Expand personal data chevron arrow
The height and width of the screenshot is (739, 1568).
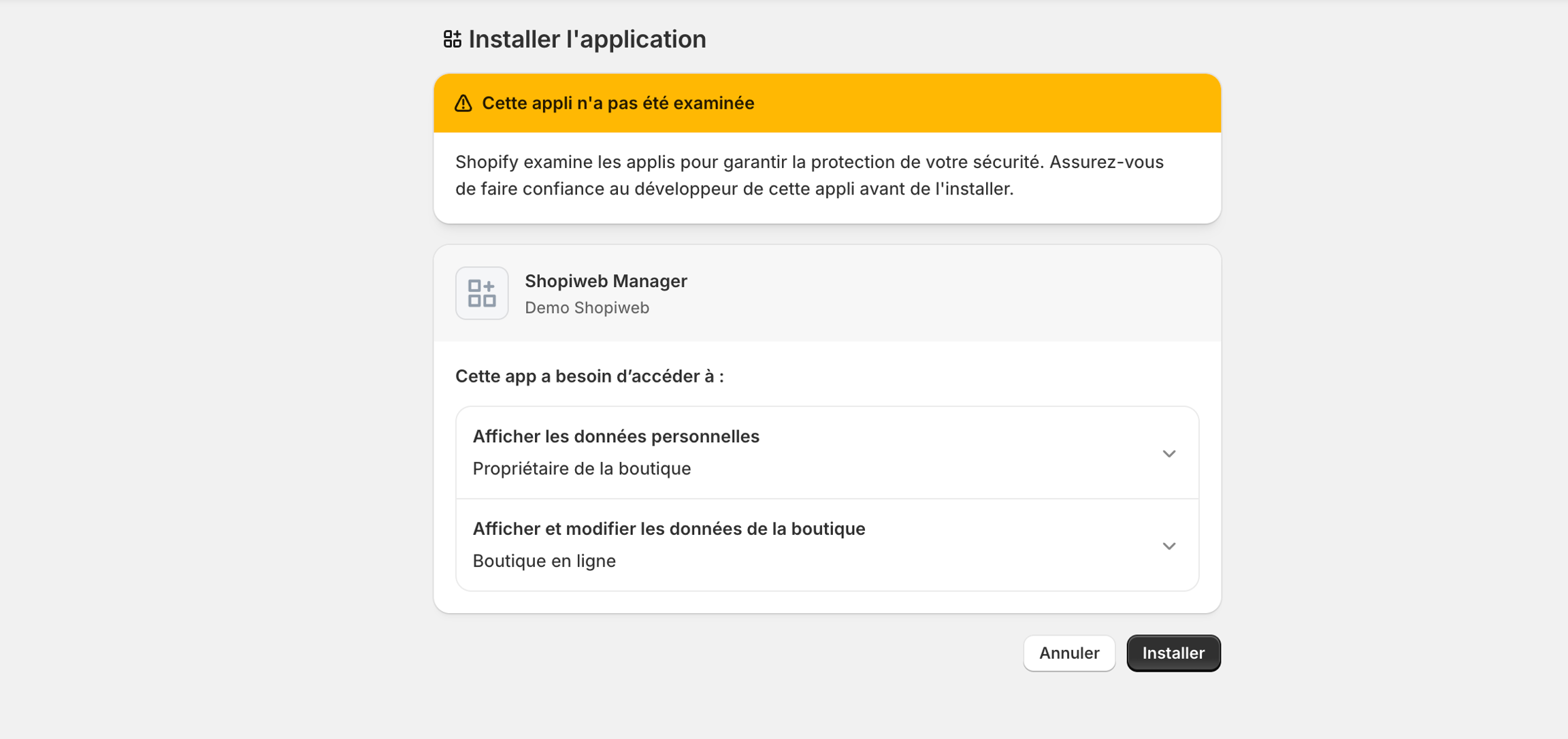pos(1169,453)
